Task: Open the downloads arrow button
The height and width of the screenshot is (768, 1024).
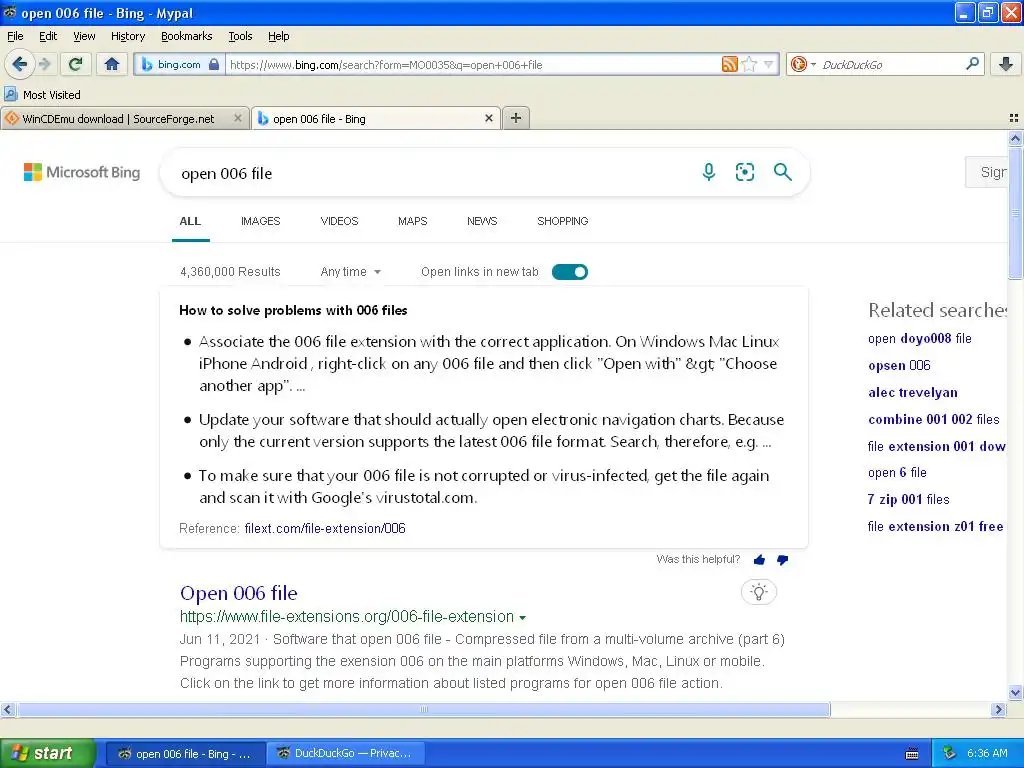Action: point(1006,64)
